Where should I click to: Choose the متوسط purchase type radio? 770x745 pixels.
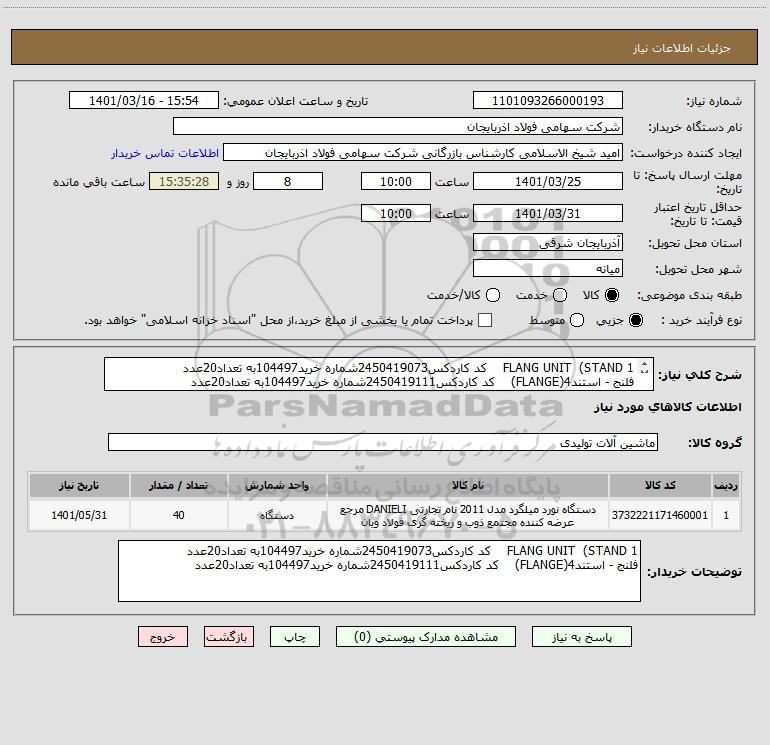coord(577,320)
